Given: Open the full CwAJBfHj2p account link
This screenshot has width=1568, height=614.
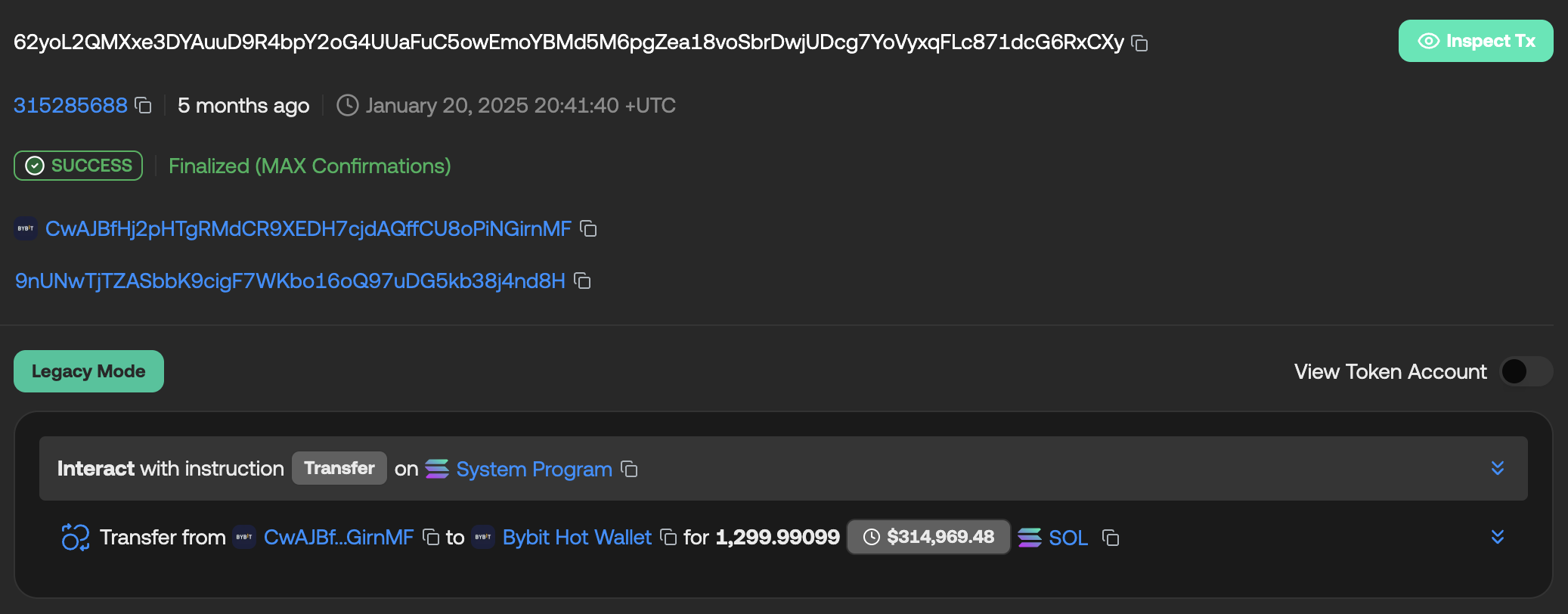Looking at the screenshot, I should pyautogui.click(x=308, y=228).
